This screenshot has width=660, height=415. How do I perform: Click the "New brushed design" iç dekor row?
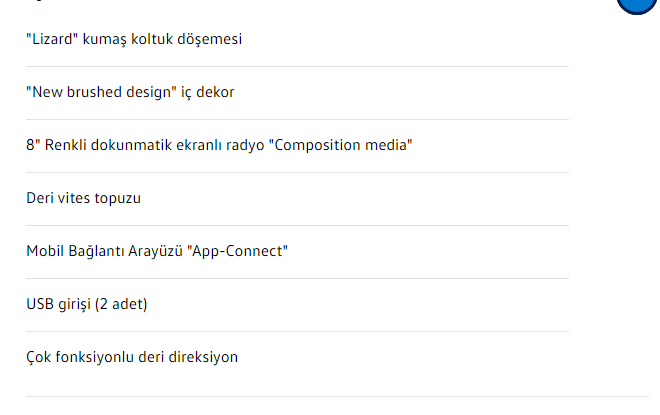pyautogui.click(x=130, y=93)
